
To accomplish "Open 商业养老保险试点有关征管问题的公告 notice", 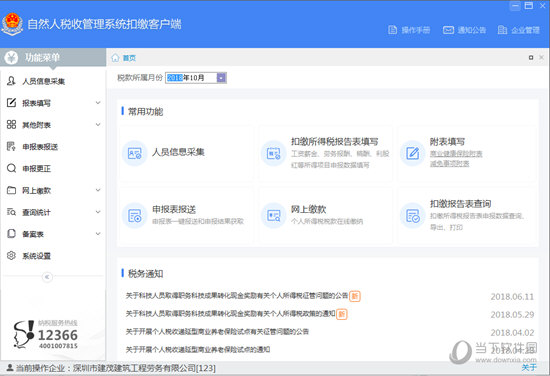I will [x=217, y=331].
